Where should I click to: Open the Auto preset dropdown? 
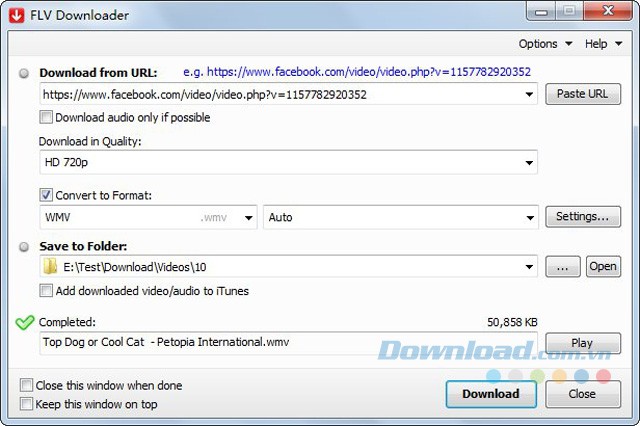(x=401, y=217)
